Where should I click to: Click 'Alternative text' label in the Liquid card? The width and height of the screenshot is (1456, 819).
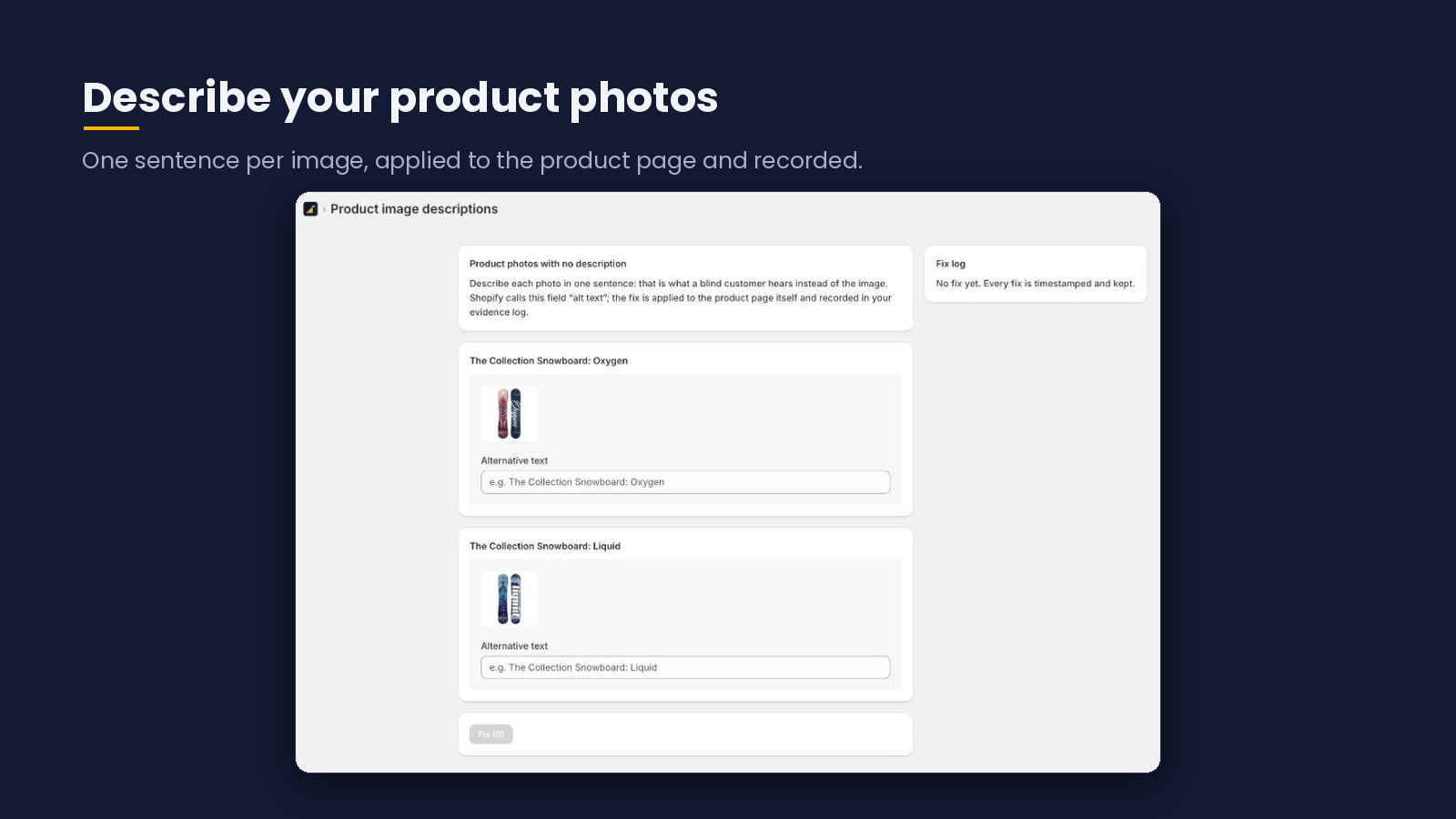tap(514, 647)
